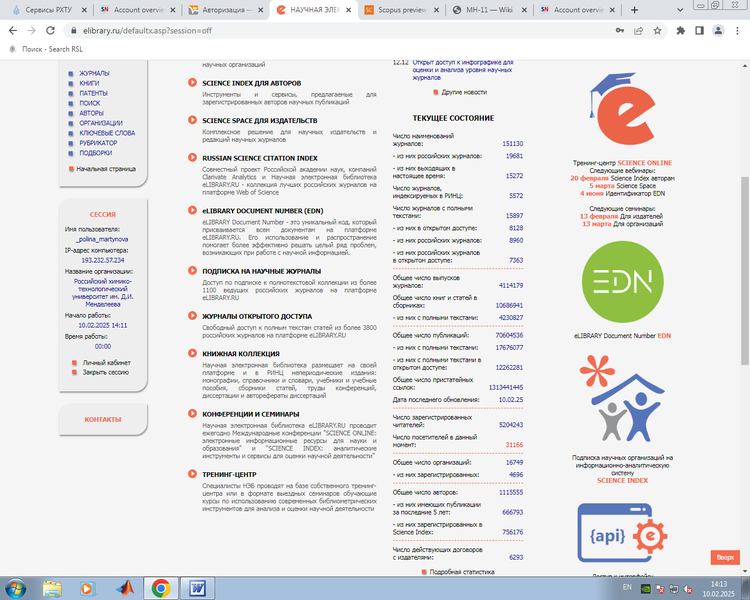
Task: Open MATLAB from the taskbar
Action: click(x=125, y=587)
